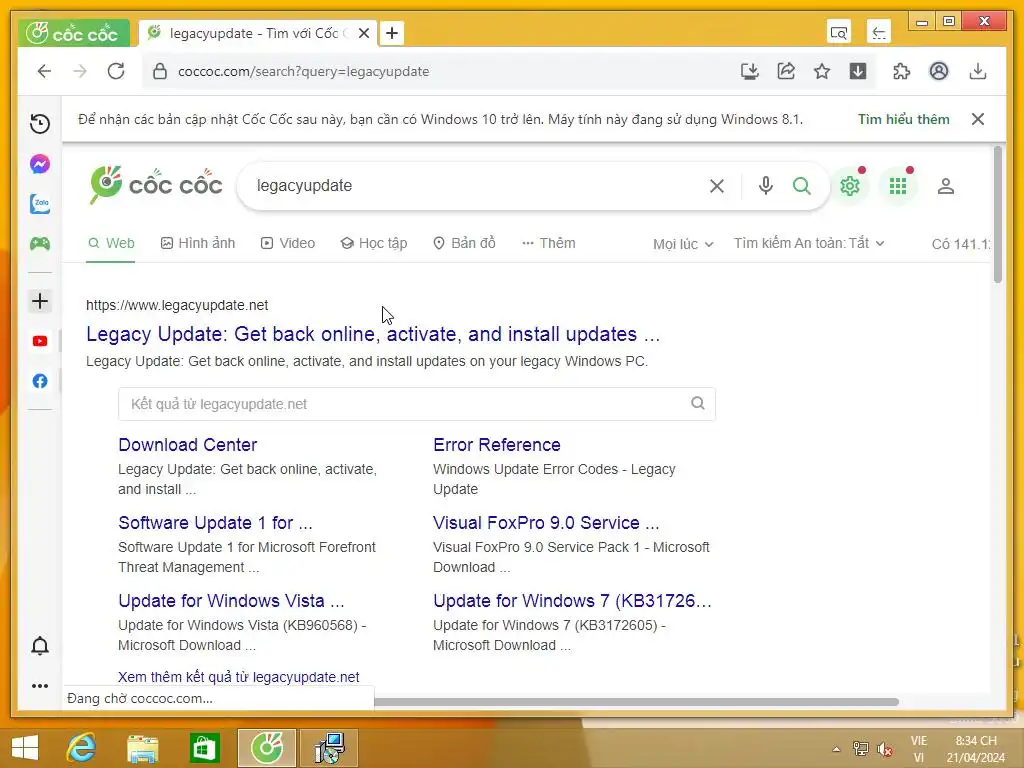Click the Cốc Cốc logo on search page
The image size is (1024, 768).
click(x=156, y=185)
